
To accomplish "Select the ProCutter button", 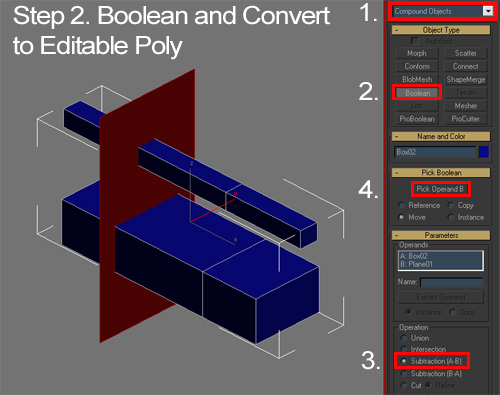I will tap(466, 119).
